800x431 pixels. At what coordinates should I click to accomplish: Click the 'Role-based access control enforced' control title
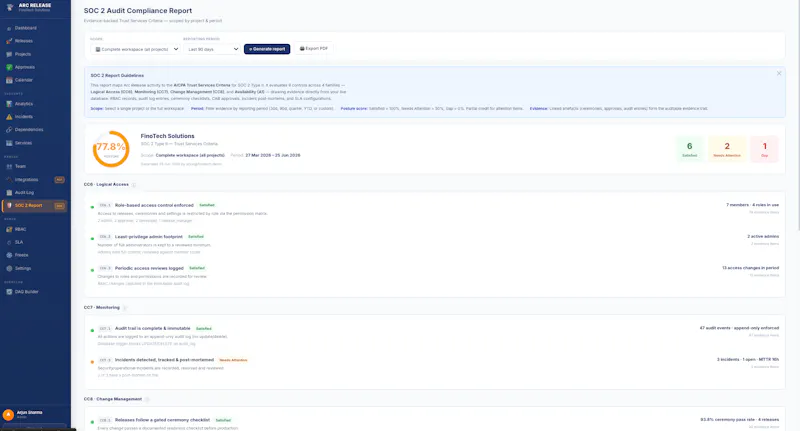154,205
